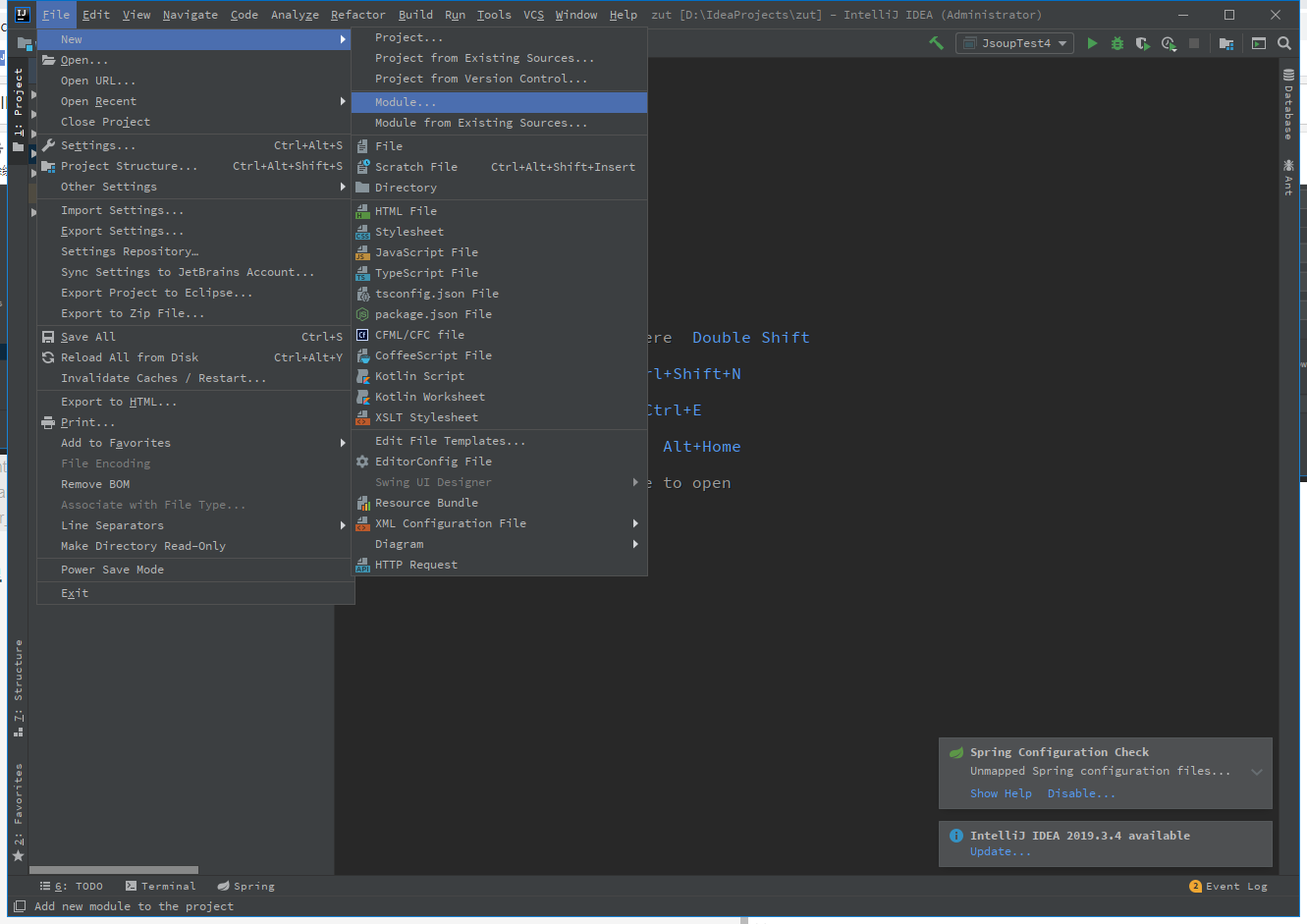The image size is (1307, 924).
Task: Open Project Structure toolbar icon
Action: pyautogui.click(x=1226, y=43)
